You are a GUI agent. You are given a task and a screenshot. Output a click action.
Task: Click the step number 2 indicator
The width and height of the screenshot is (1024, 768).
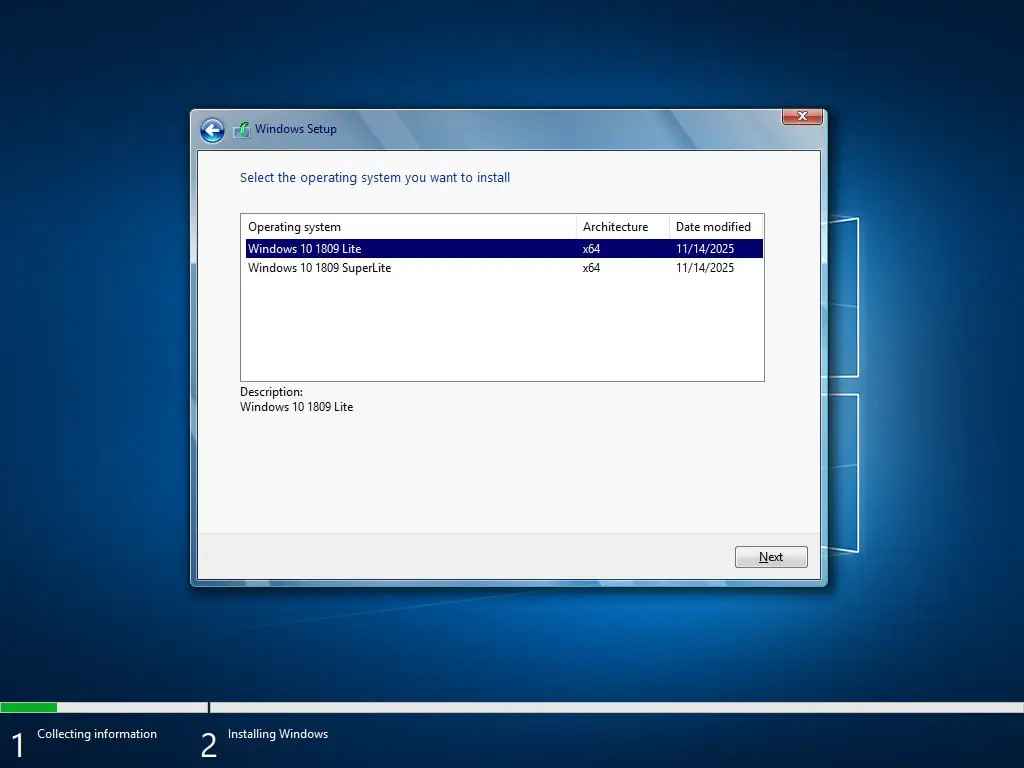click(208, 745)
